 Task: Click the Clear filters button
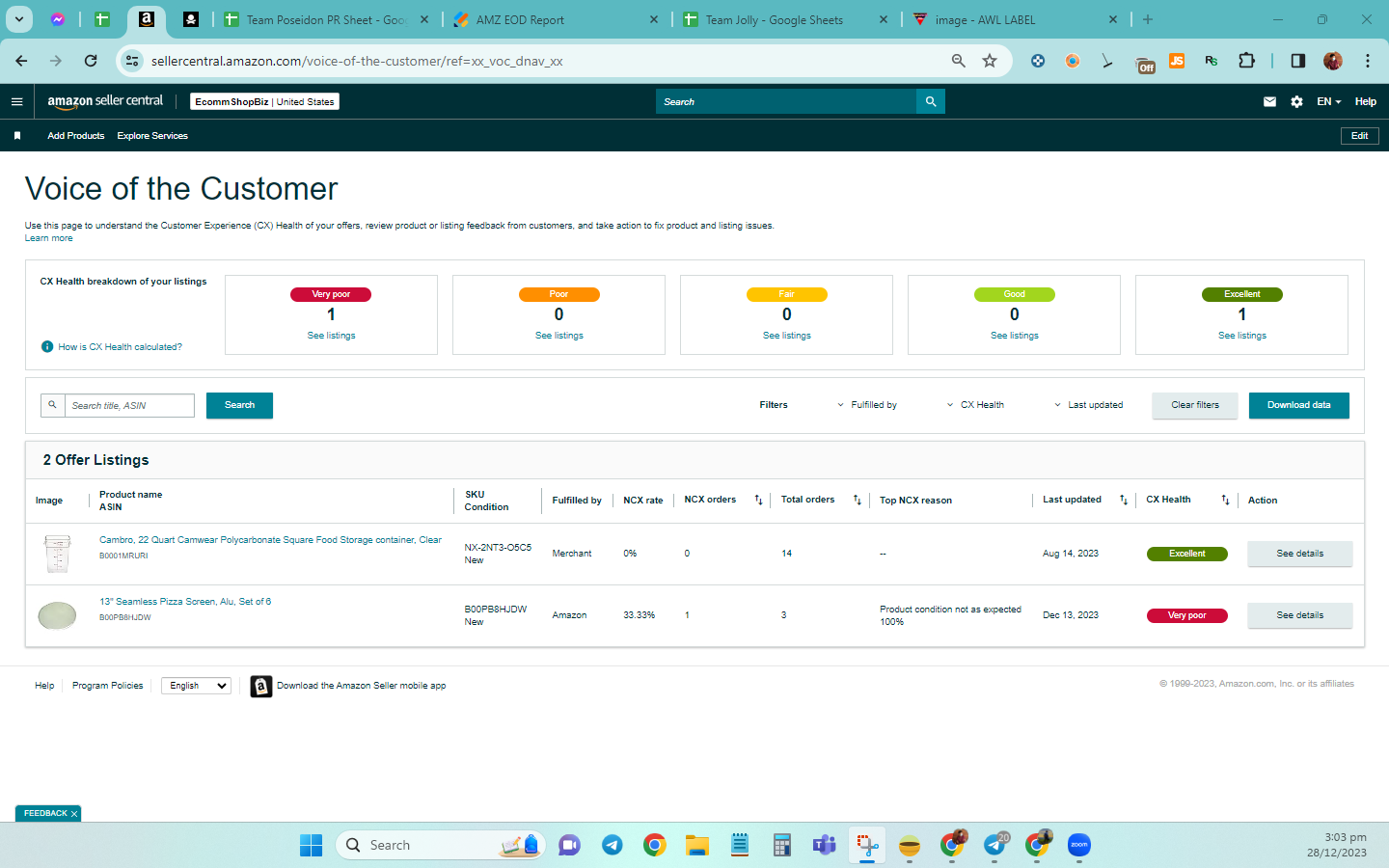click(1195, 405)
